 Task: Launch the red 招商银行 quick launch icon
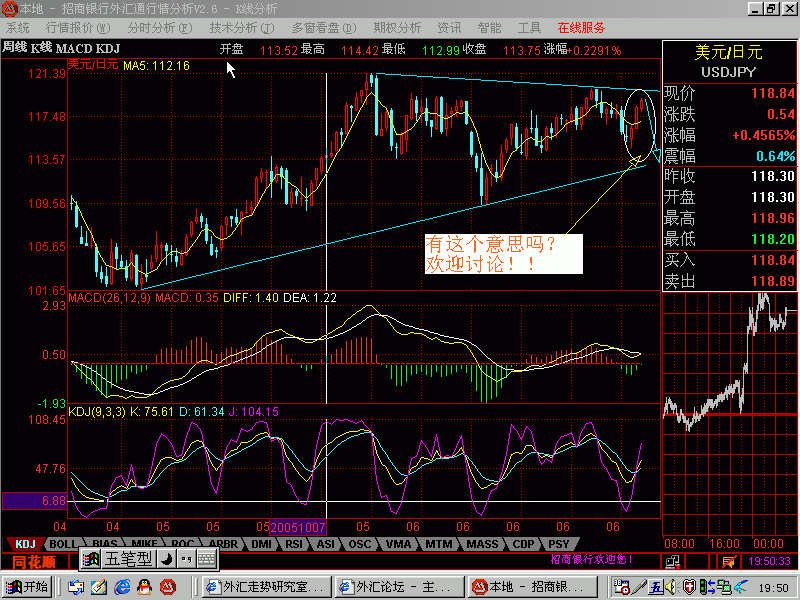[168, 587]
